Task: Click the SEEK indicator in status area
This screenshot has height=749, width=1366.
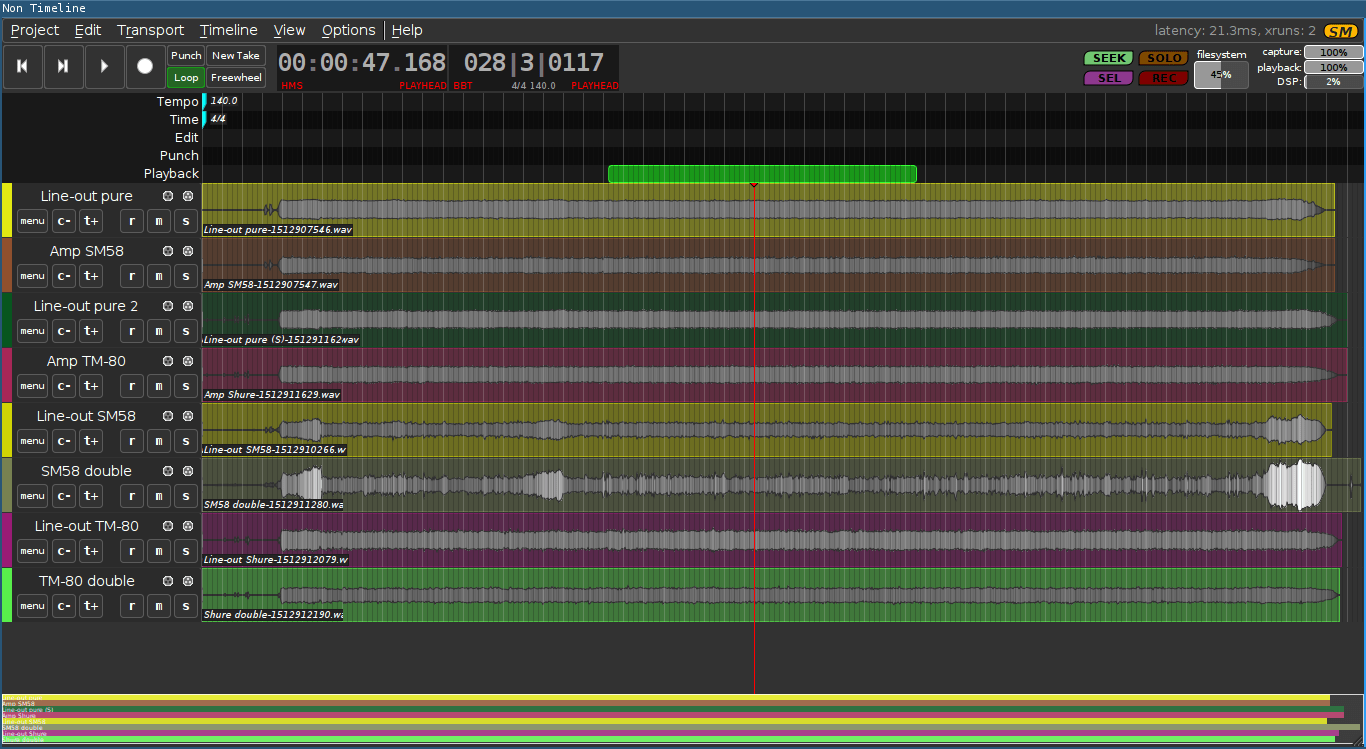Action: (x=1108, y=59)
